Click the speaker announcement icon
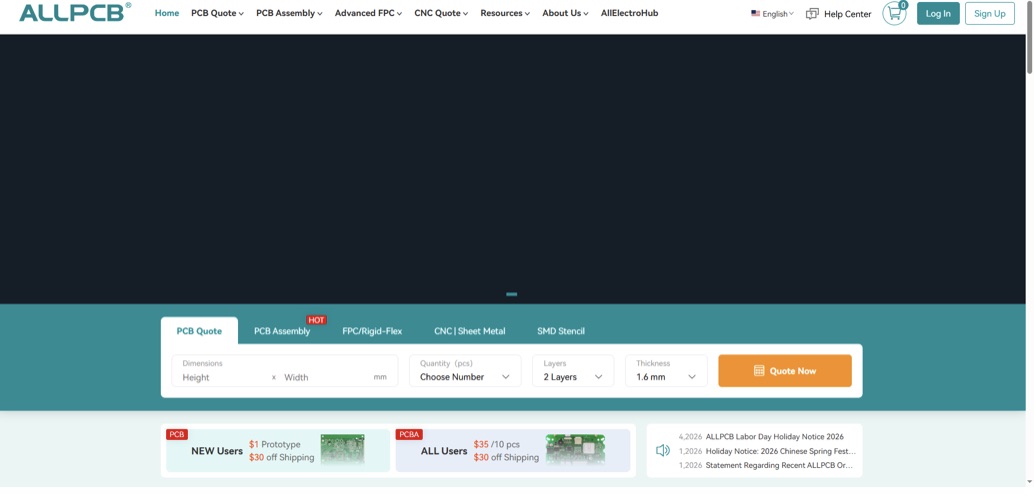This screenshot has width=1034, height=496. pos(663,450)
